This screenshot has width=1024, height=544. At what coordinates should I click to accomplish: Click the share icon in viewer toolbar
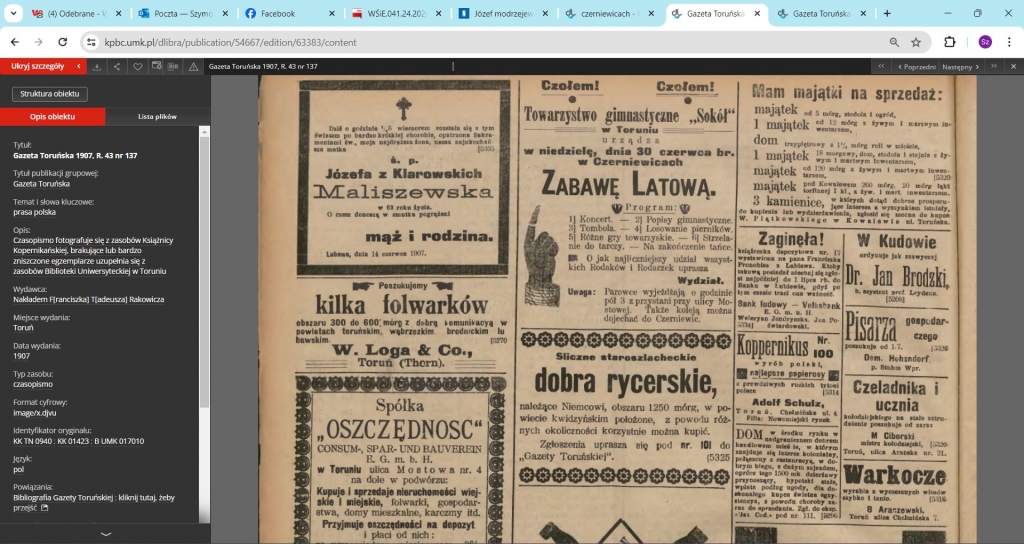(117, 67)
